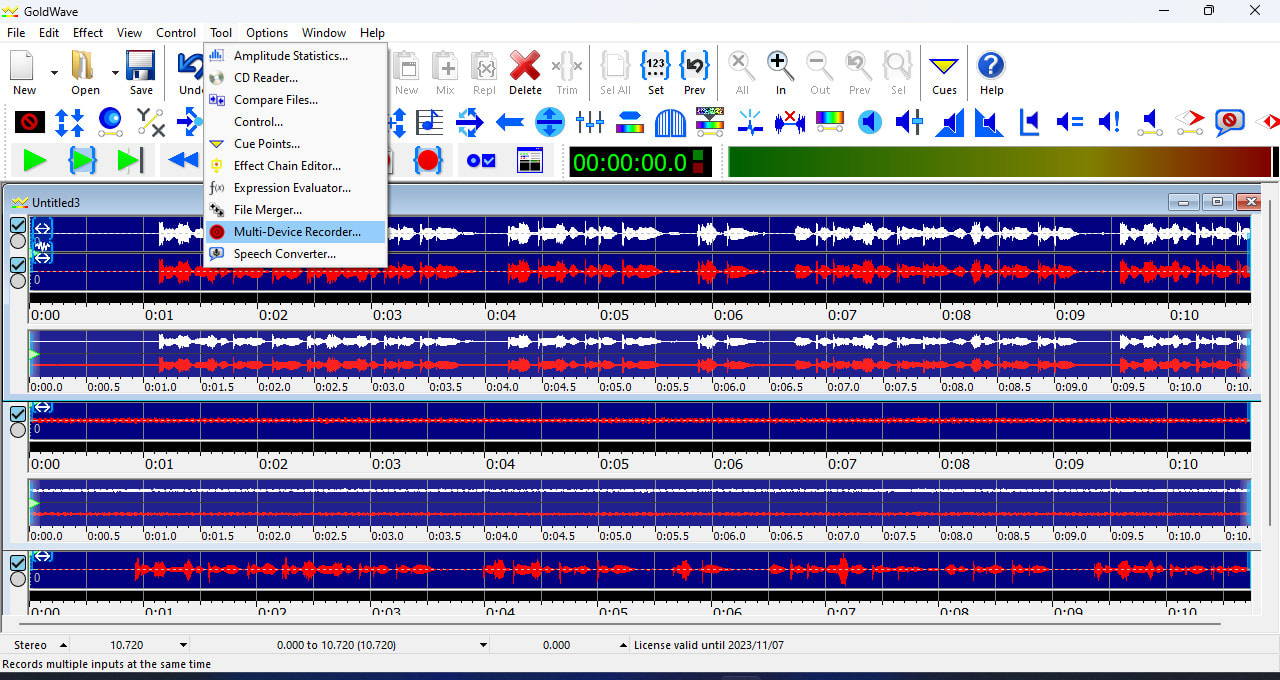This screenshot has height=680, width=1280.
Task: Open the control properties blue checkbox icon
Action: [481, 160]
